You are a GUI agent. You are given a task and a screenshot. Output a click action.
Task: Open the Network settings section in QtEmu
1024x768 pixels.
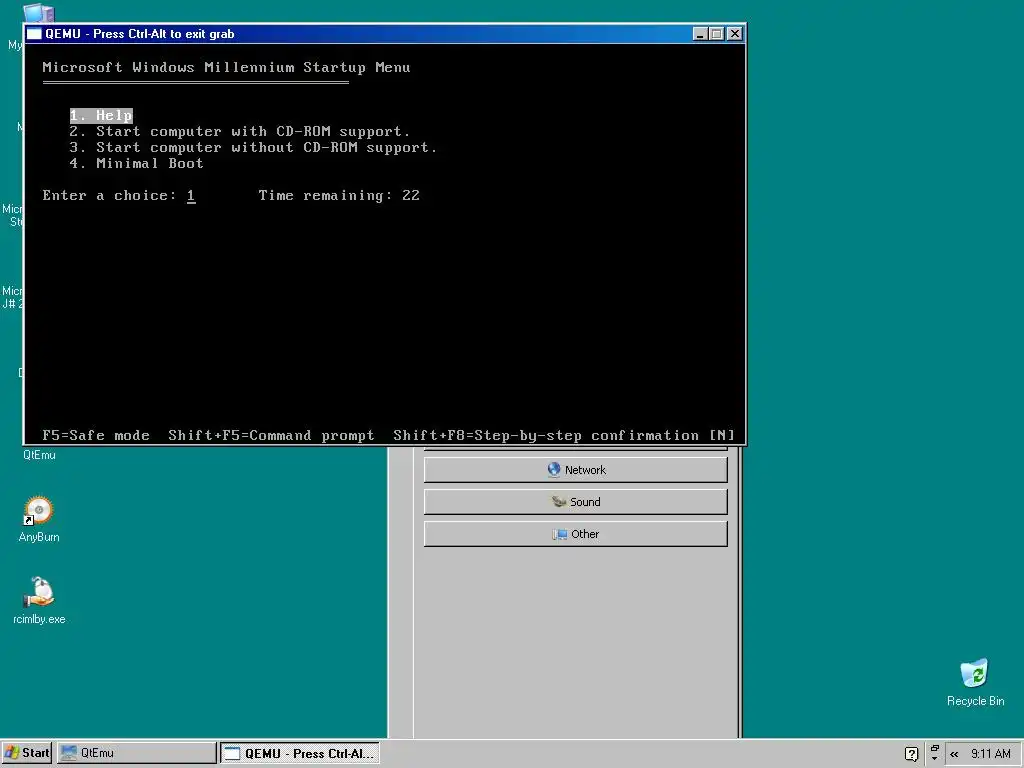575,470
